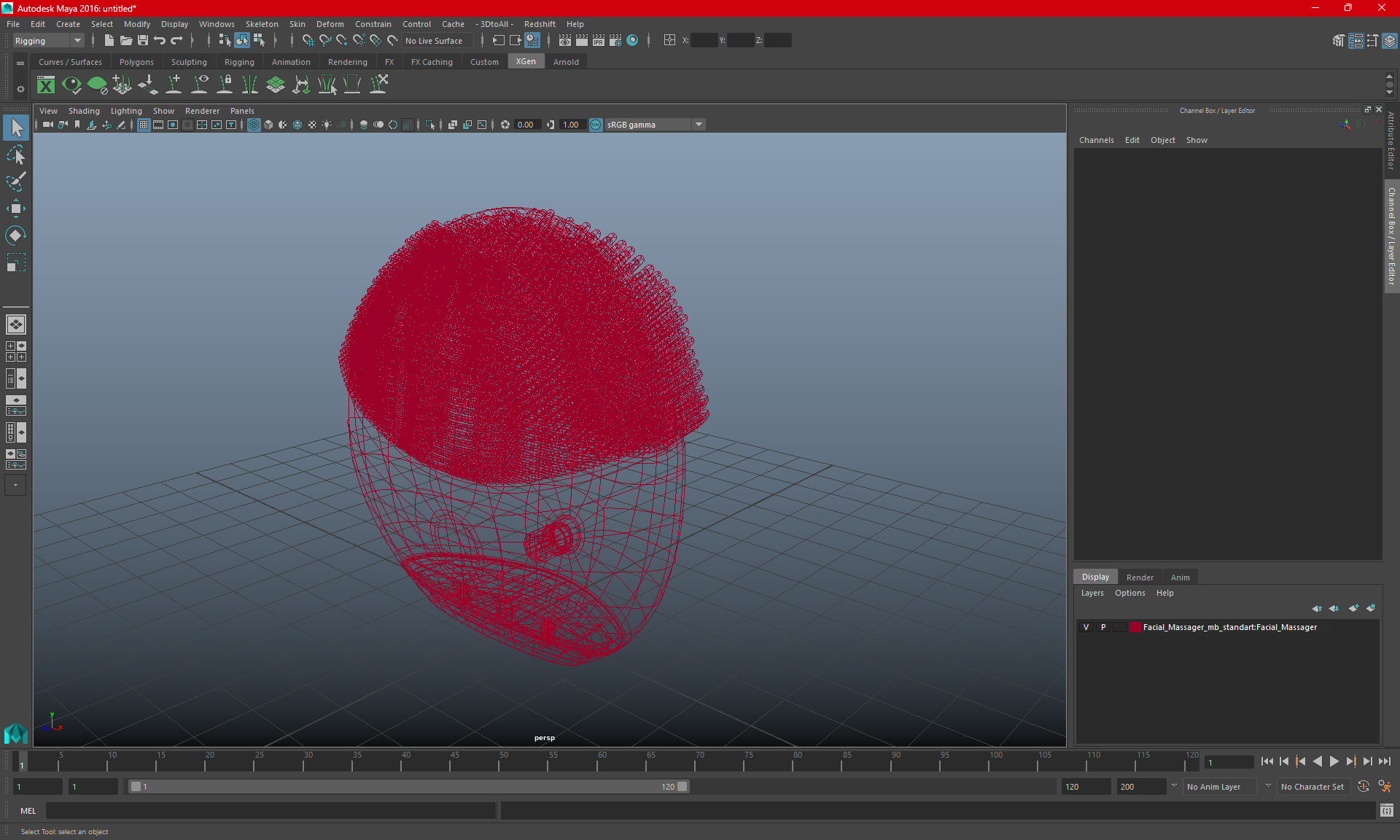Click the move layer up icon

[1317, 608]
